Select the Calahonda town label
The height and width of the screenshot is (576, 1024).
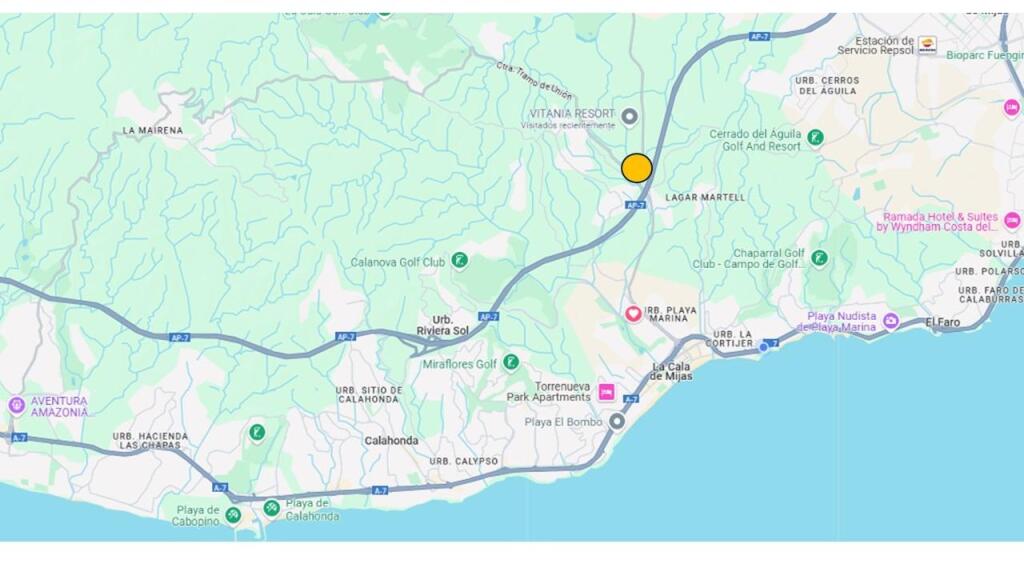point(391,441)
